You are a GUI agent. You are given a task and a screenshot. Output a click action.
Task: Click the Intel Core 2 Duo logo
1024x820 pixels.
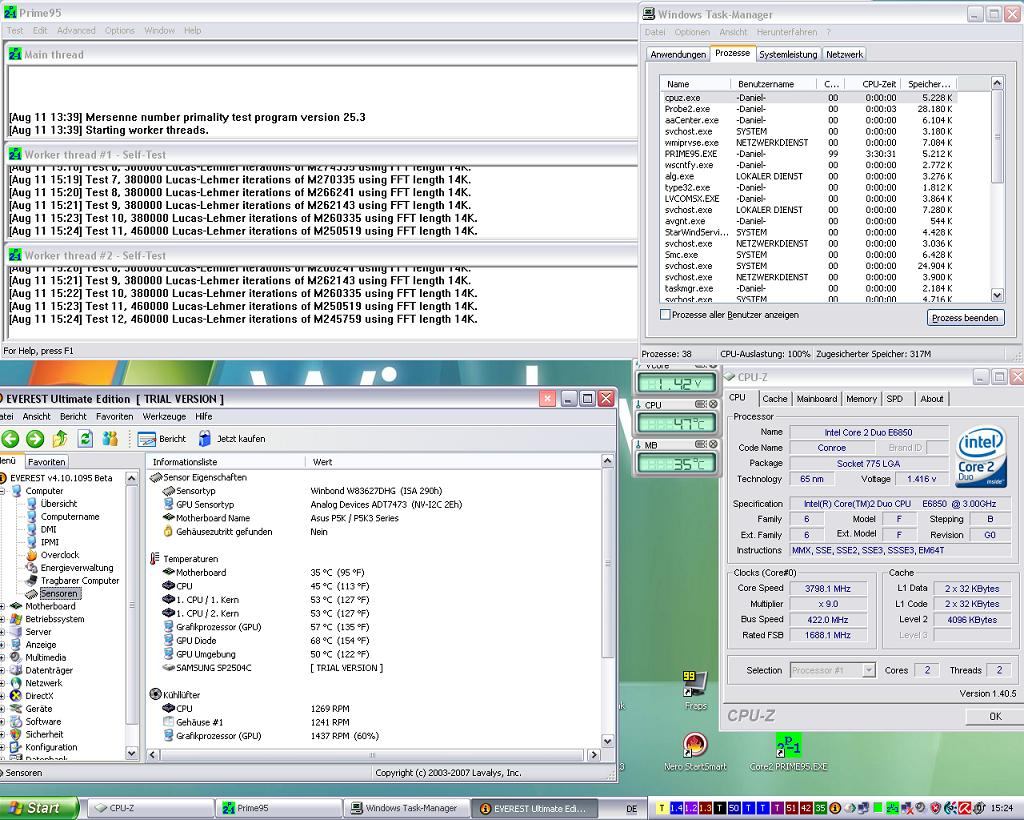tap(980, 458)
